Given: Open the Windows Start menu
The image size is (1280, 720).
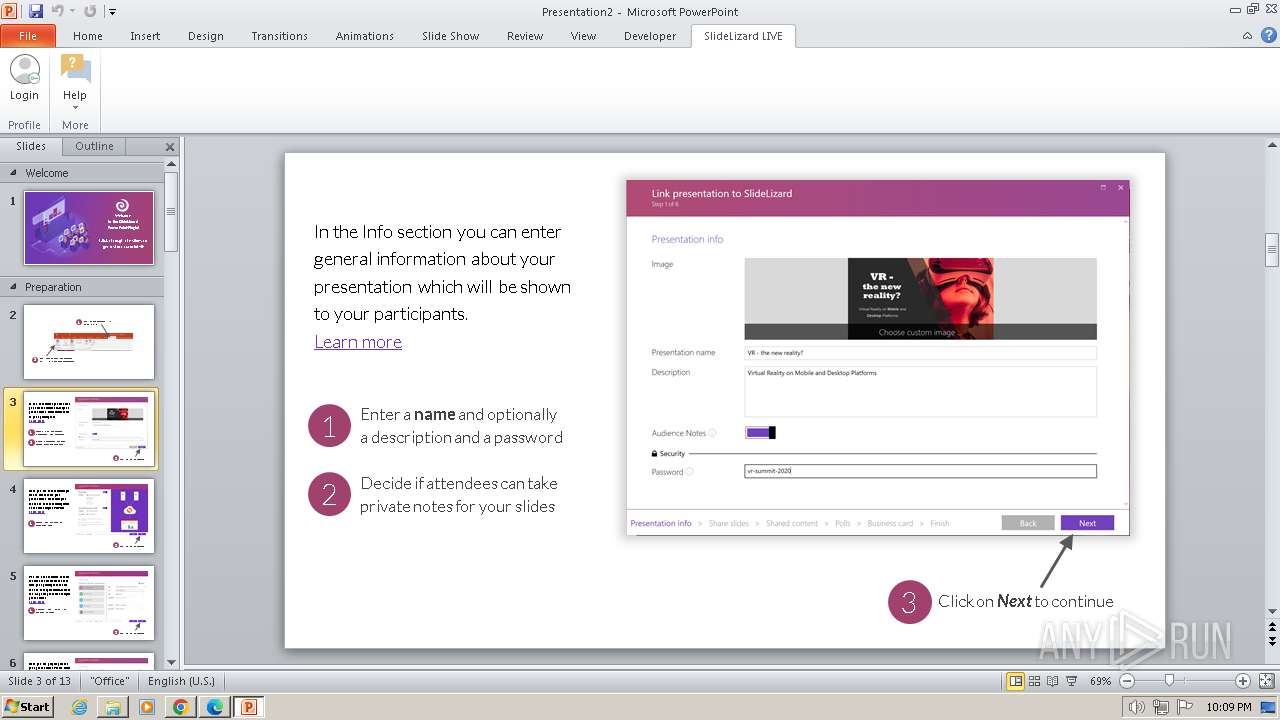Looking at the screenshot, I should click(x=28, y=707).
